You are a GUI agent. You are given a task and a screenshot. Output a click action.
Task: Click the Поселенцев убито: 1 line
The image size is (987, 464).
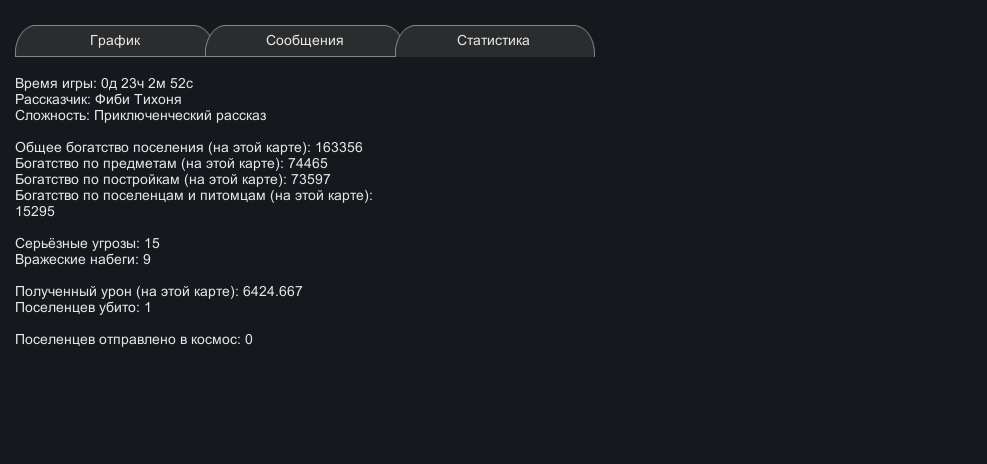(83, 308)
